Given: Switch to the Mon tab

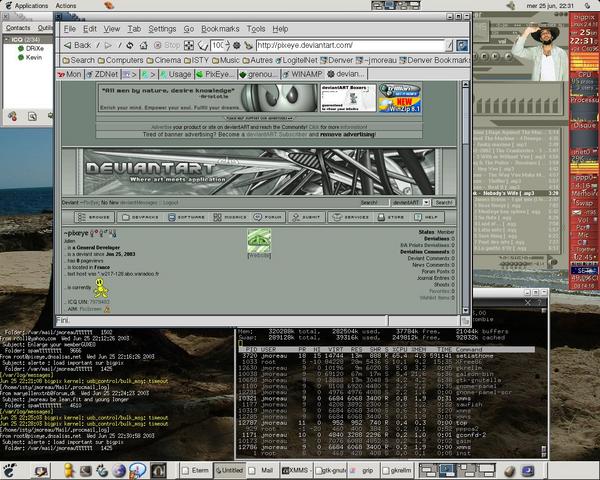Looking at the screenshot, I should coord(70,74).
